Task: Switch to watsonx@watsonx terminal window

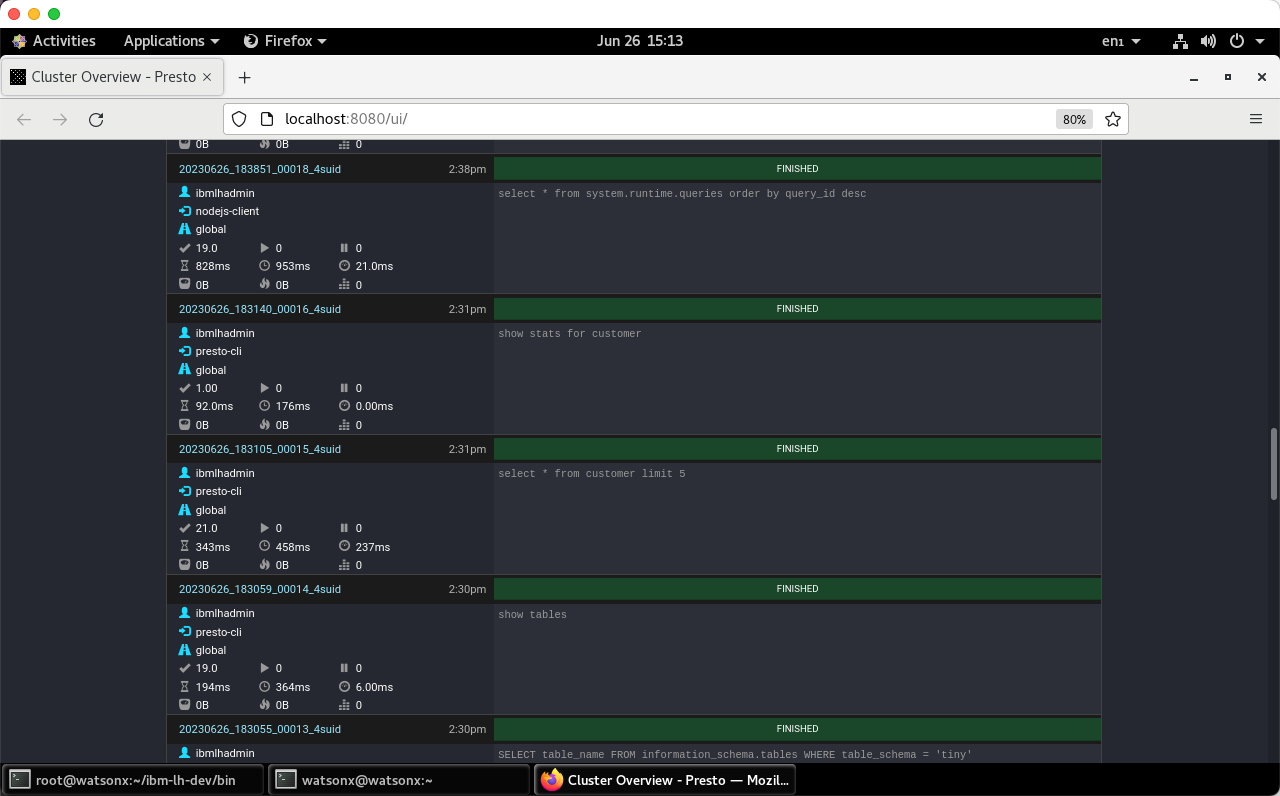Action: (x=400, y=780)
